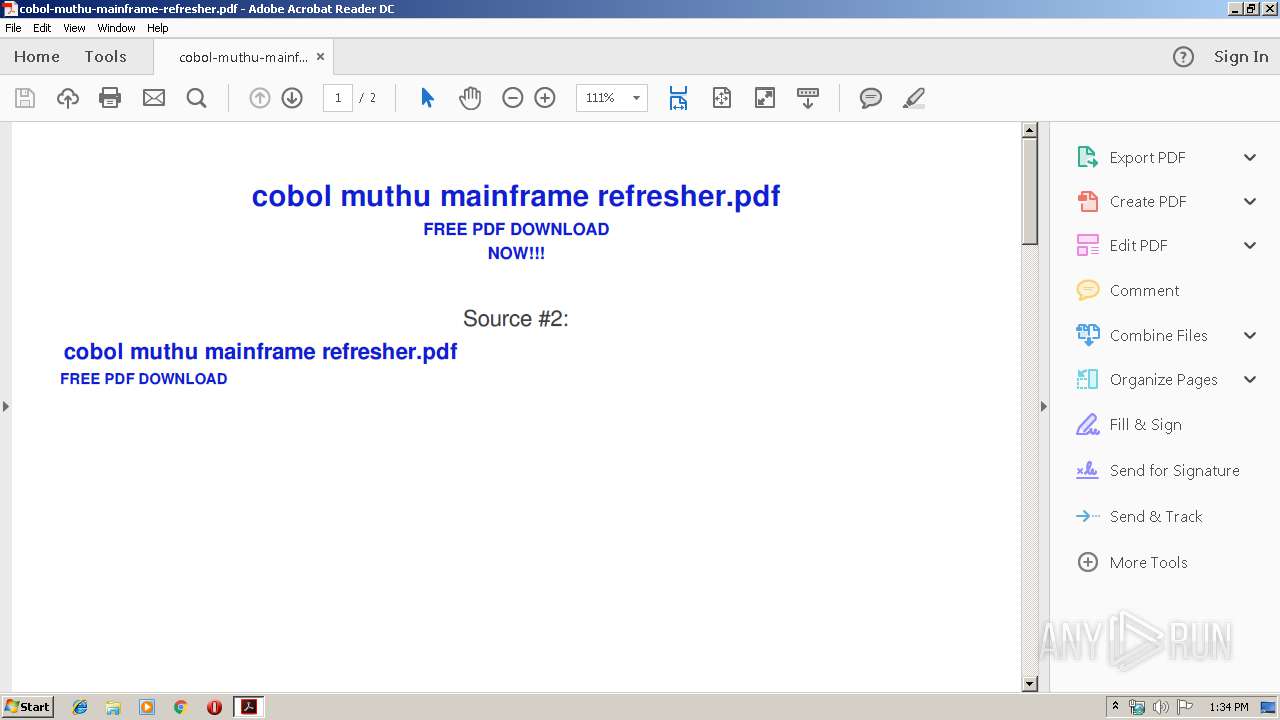Open Opera browser from taskbar
1280x720 pixels.
214,707
